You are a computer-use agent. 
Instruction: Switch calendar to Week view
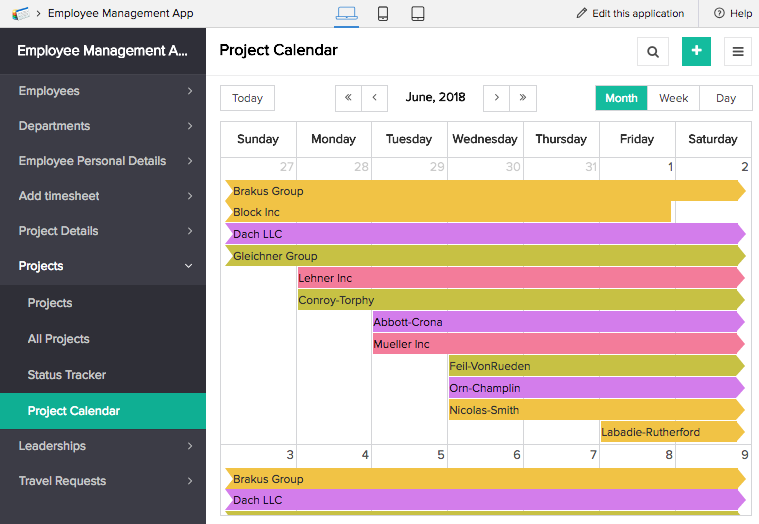point(673,98)
